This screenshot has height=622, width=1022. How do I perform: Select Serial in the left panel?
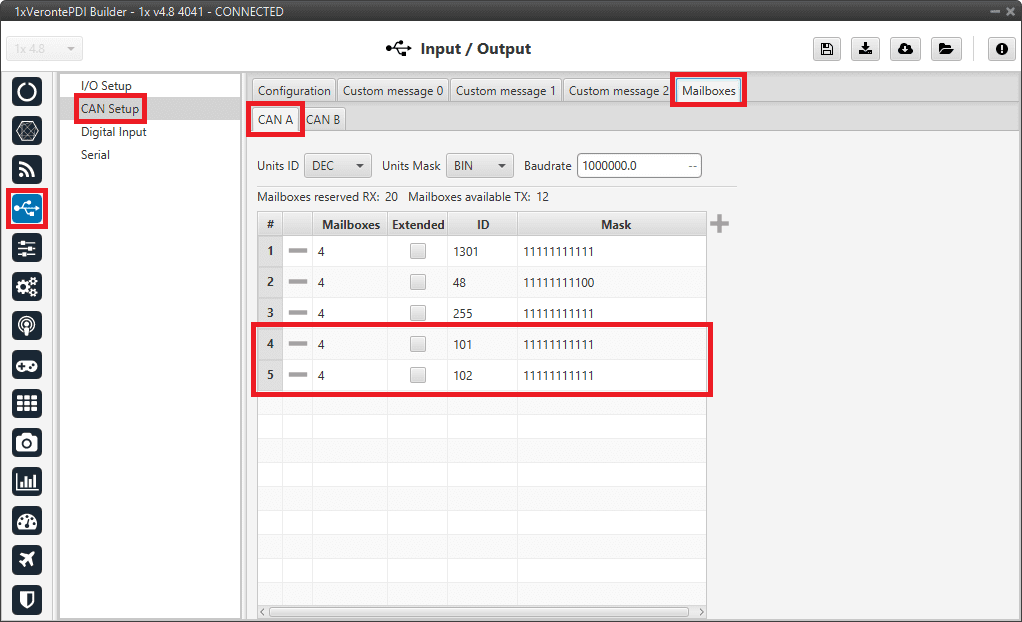tap(96, 155)
